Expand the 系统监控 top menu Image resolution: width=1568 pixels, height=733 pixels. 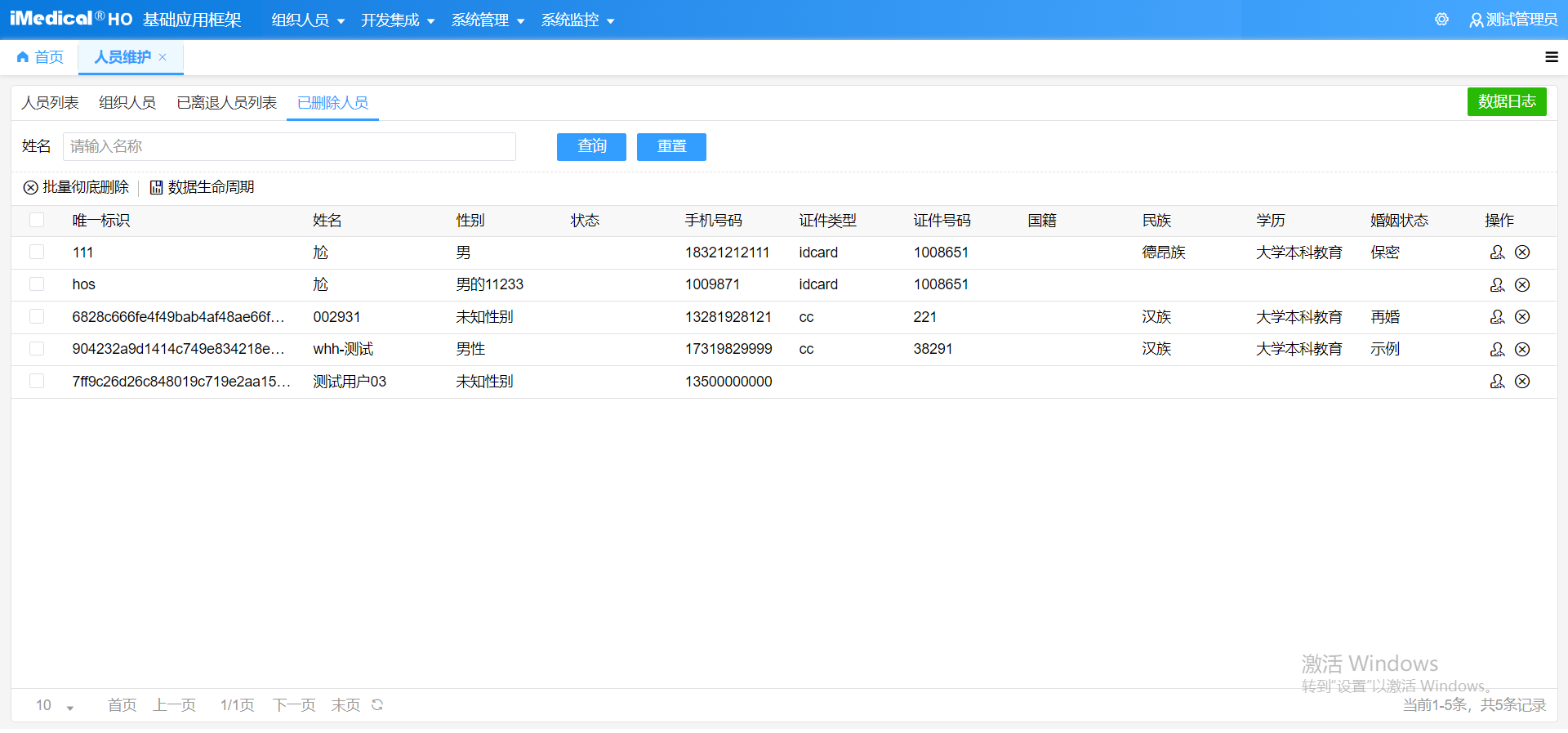(577, 20)
